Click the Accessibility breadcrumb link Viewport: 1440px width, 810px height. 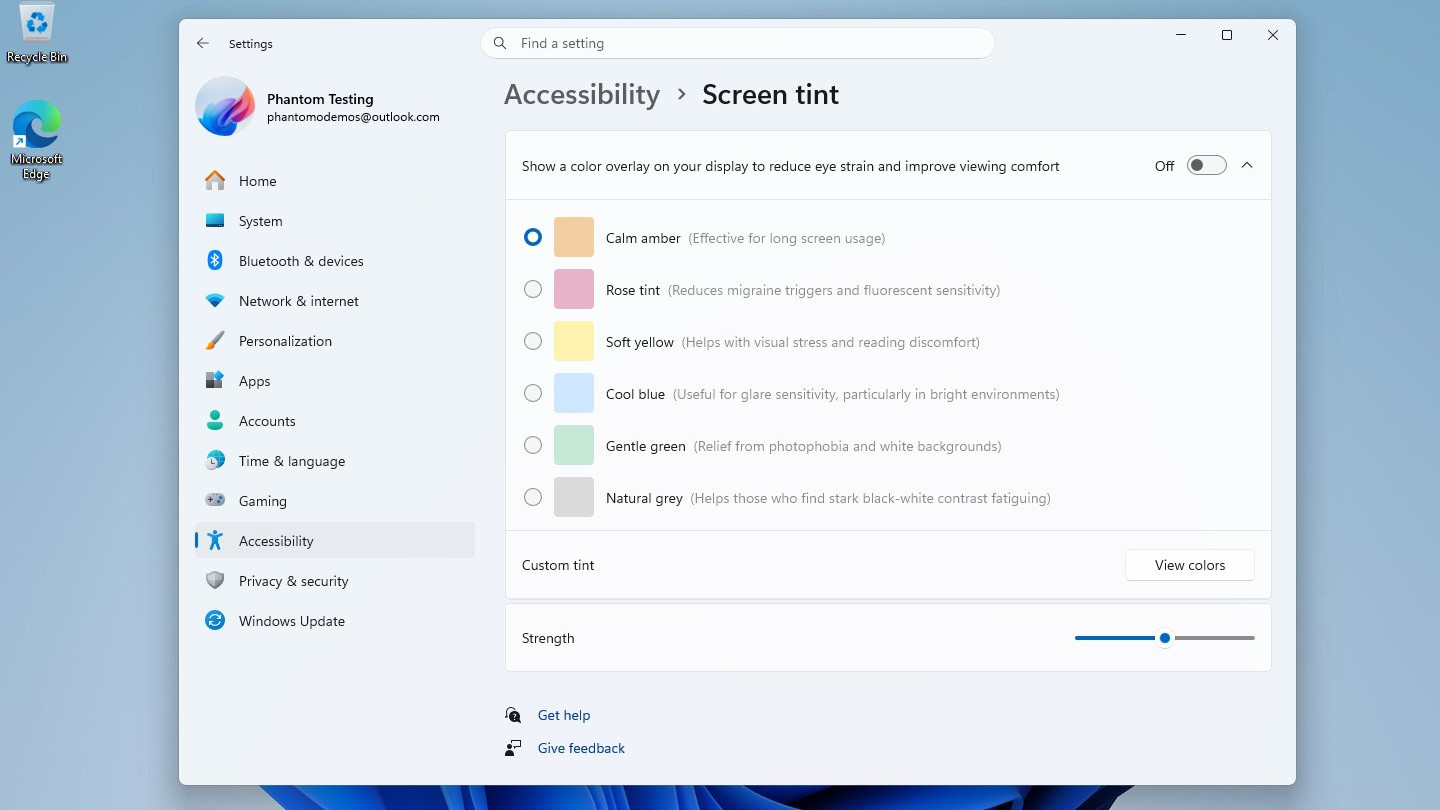click(x=581, y=94)
